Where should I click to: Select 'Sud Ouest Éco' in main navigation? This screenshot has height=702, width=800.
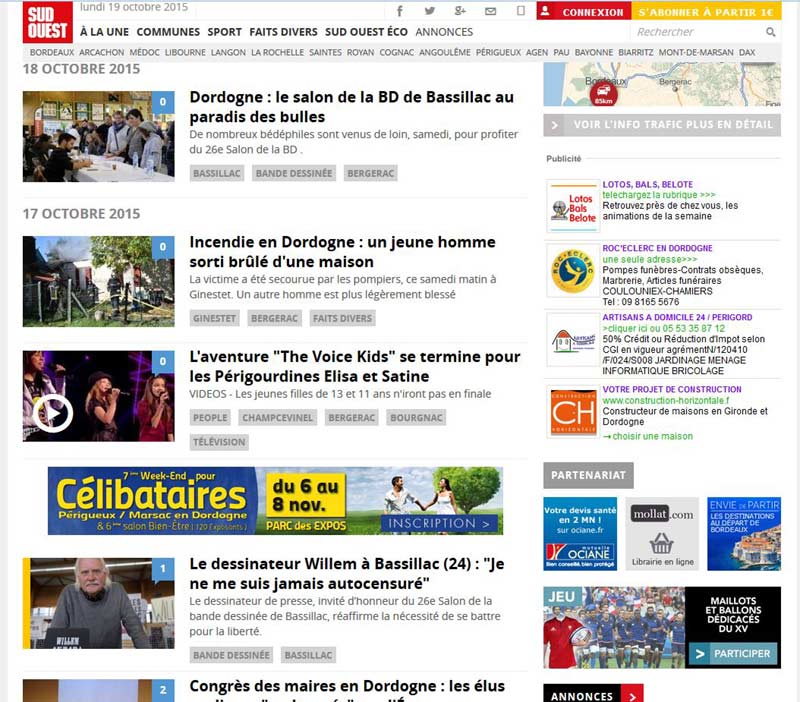click(366, 32)
